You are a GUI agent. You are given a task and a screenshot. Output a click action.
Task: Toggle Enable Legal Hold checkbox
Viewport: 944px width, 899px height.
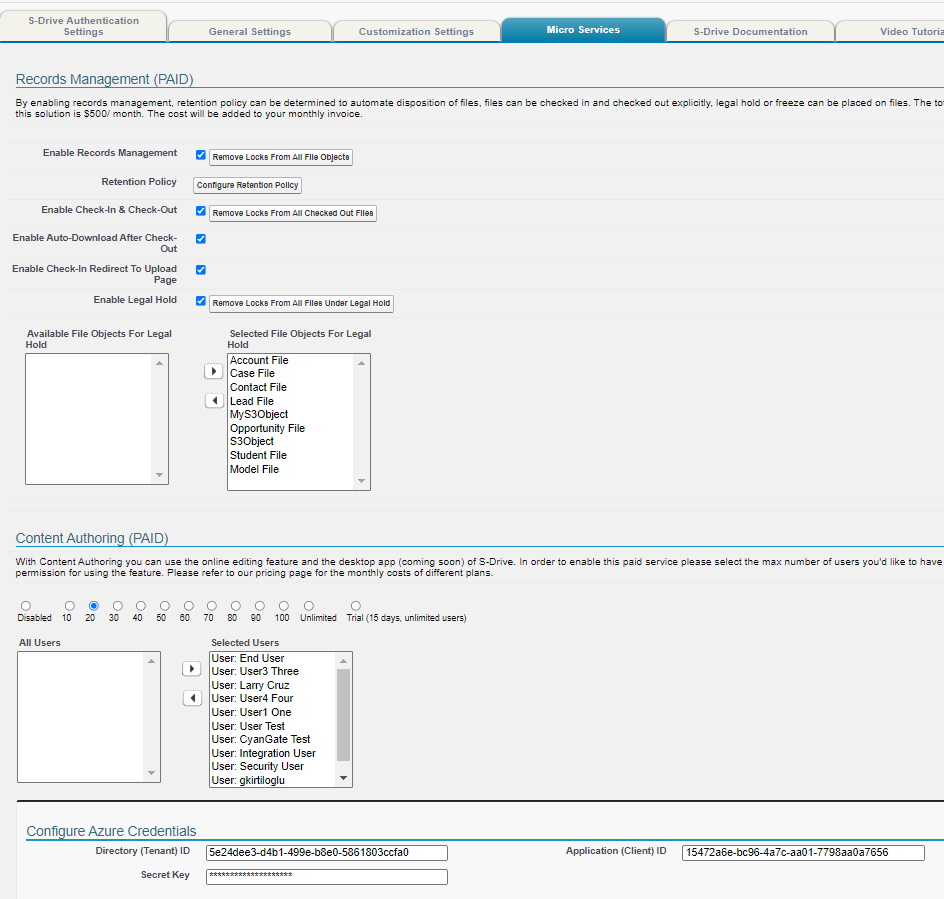(201, 301)
